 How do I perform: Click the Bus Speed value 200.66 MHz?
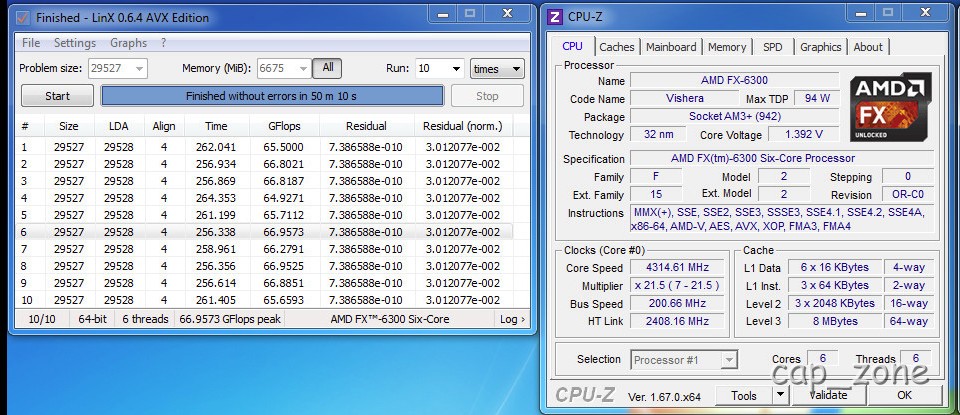click(677, 303)
